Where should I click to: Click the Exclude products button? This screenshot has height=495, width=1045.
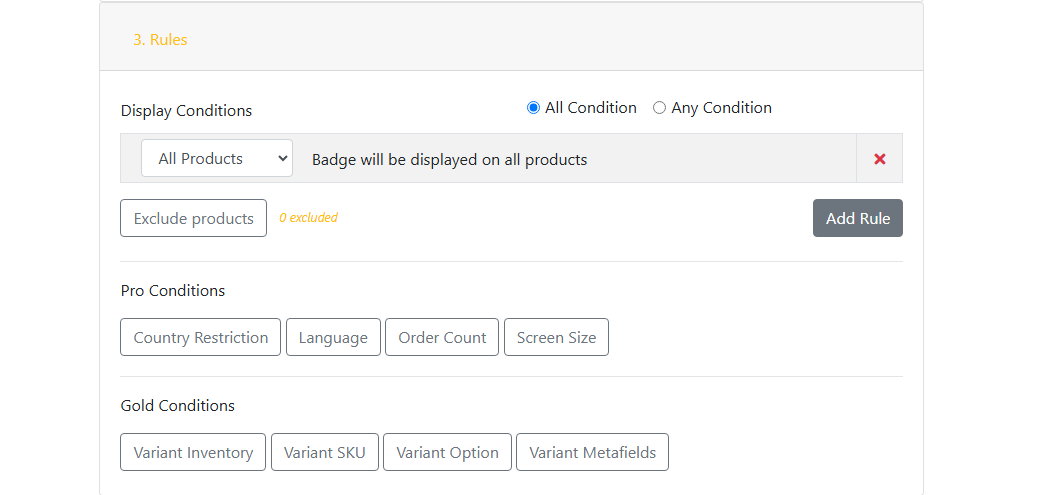click(193, 218)
